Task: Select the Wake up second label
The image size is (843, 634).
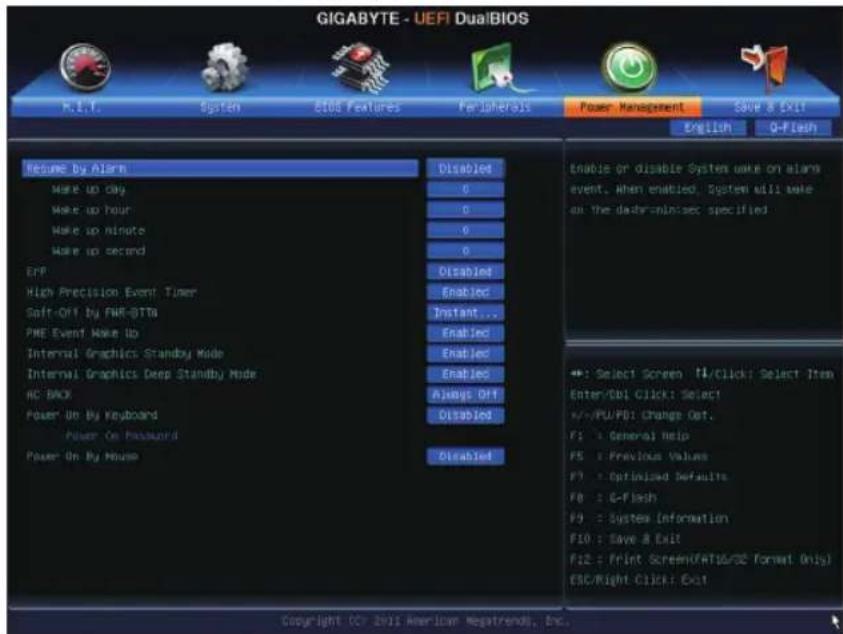Action: 98,251
